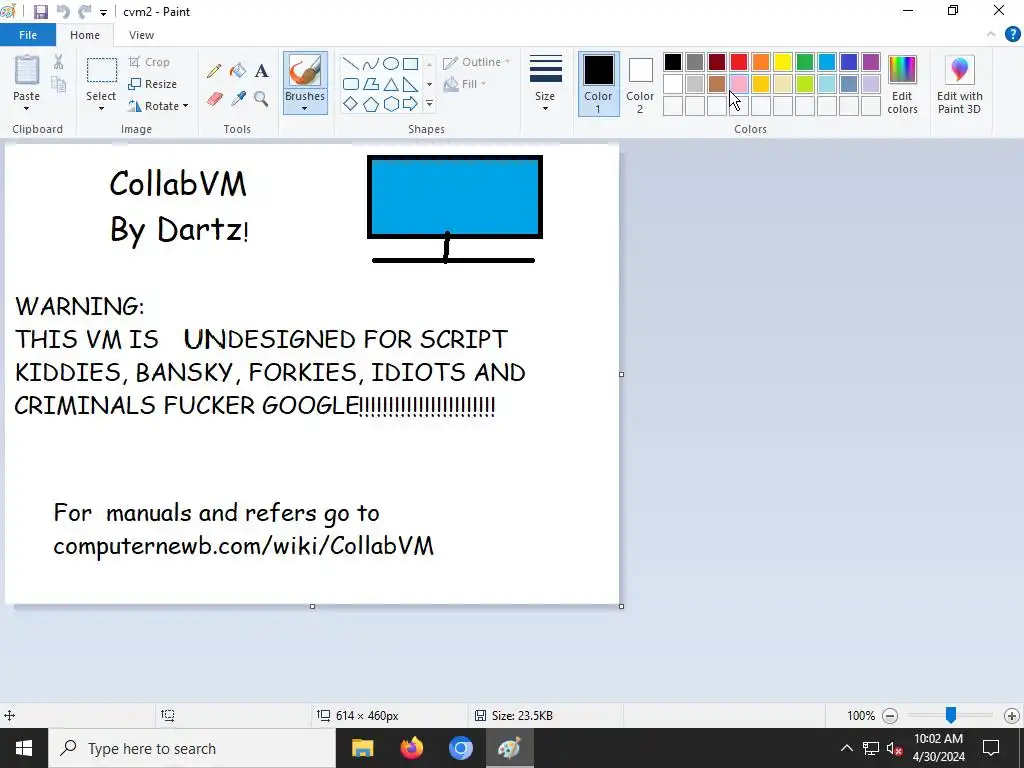Pick the purple color swatch
The height and width of the screenshot is (768, 1024).
tap(871, 62)
